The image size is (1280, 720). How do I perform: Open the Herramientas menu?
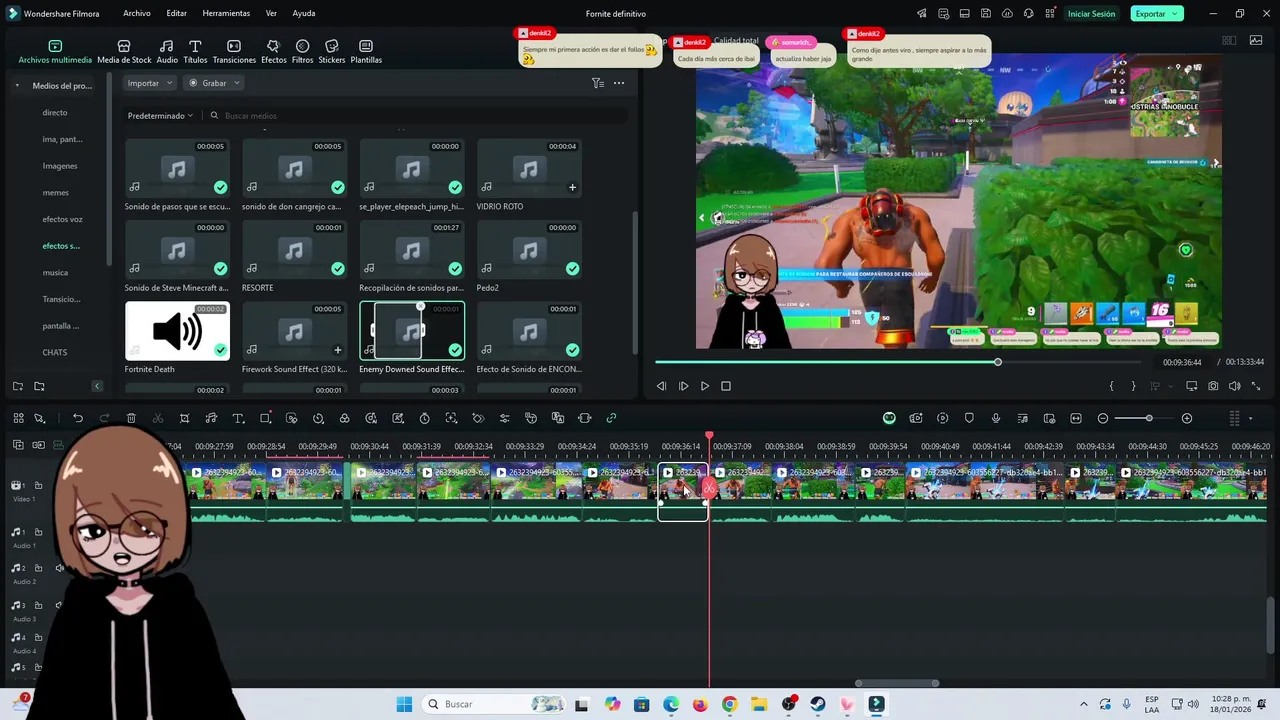tap(226, 14)
